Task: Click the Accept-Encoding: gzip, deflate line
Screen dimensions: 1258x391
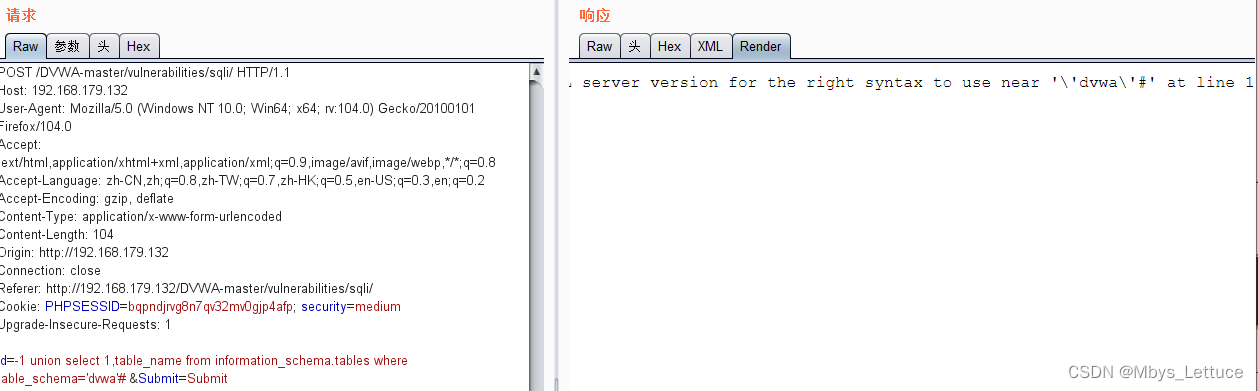Action: coord(87,198)
